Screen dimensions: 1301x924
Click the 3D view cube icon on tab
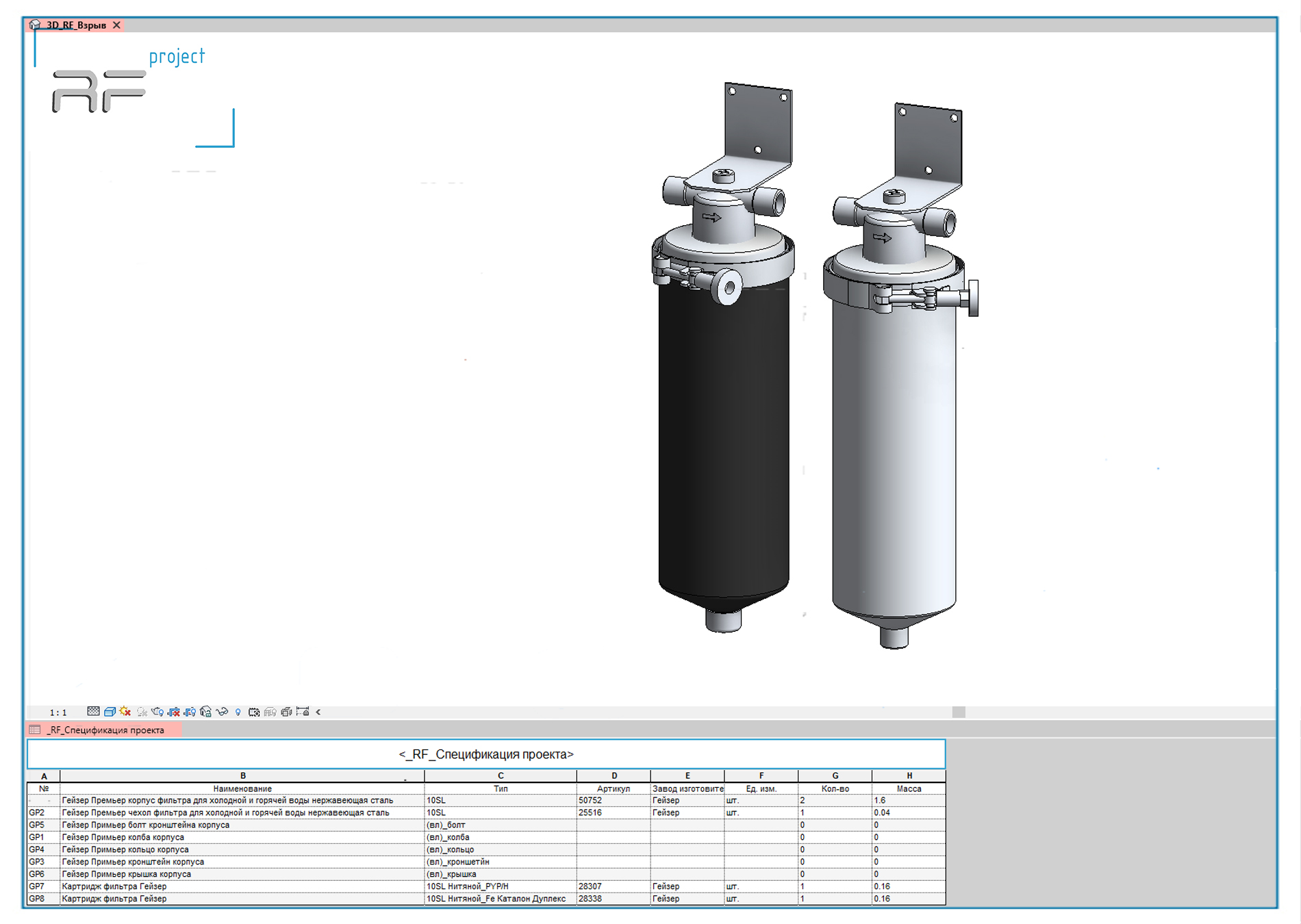35,25
